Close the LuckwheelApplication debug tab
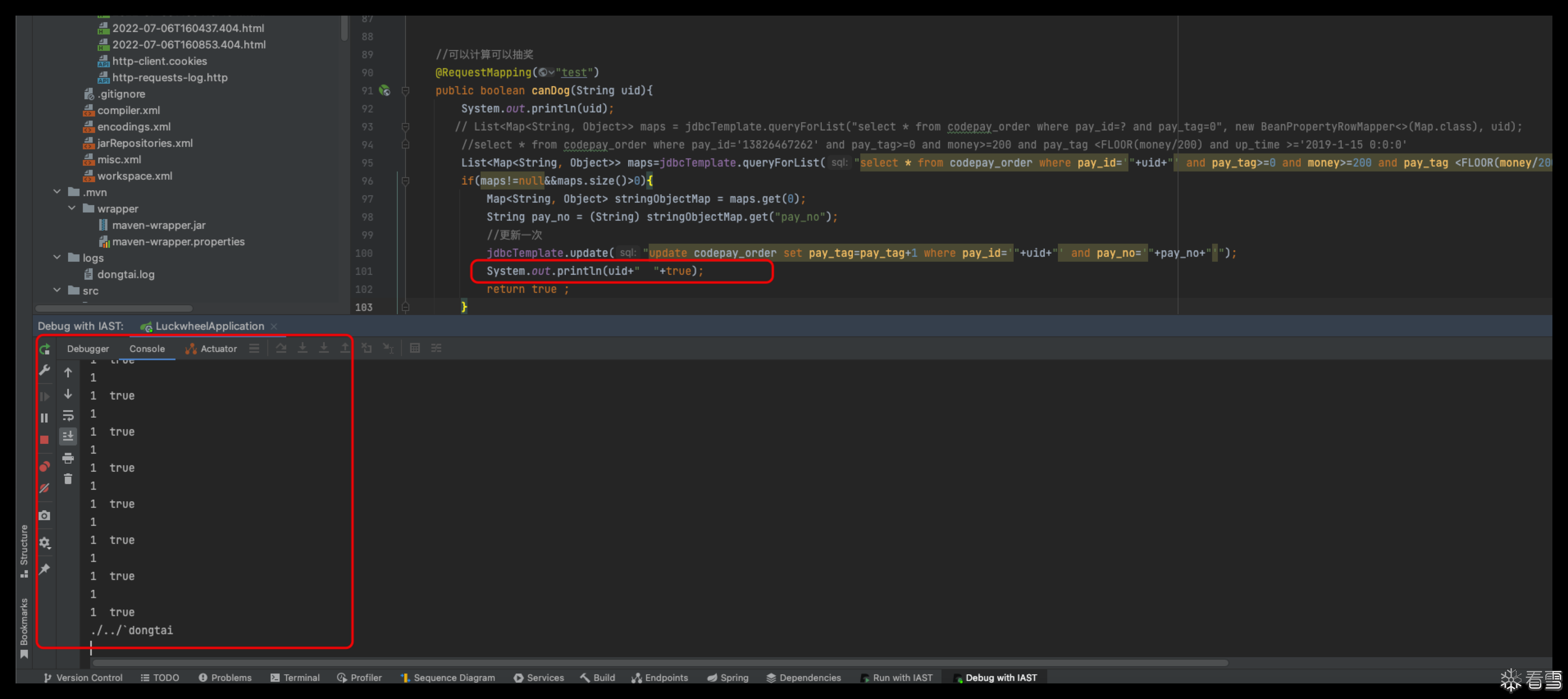 point(274,327)
